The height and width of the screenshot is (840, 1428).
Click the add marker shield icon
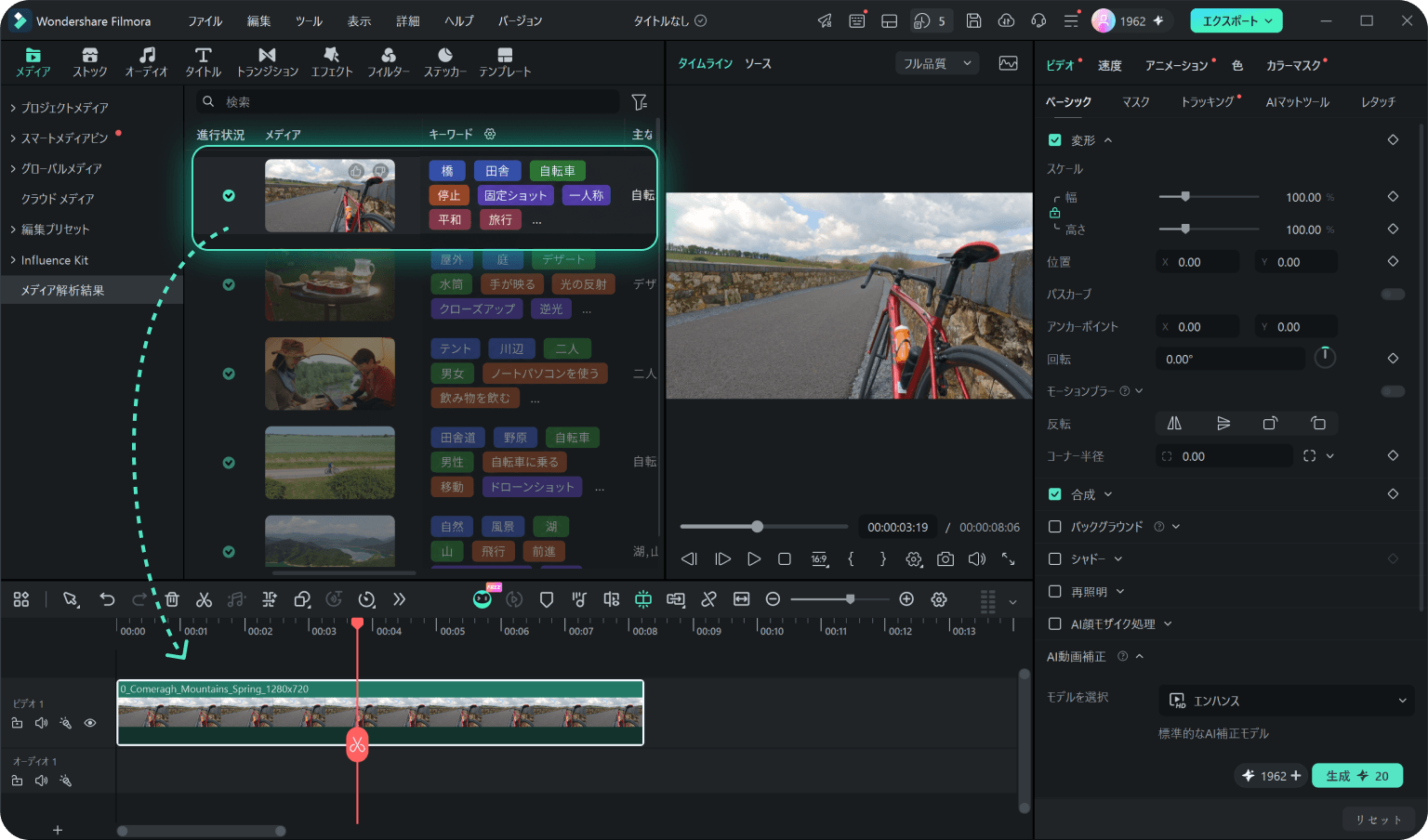click(x=547, y=599)
